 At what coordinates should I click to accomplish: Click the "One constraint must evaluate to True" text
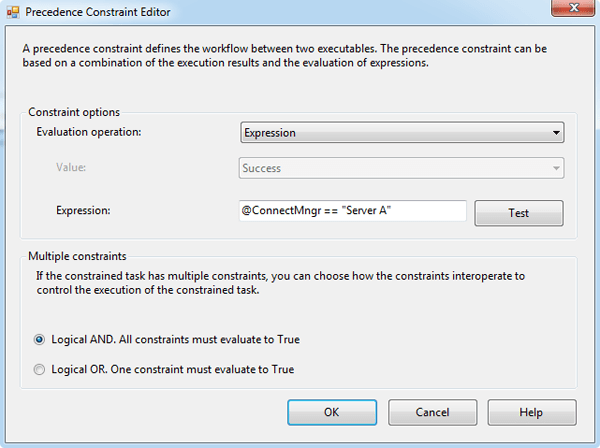(202, 370)
